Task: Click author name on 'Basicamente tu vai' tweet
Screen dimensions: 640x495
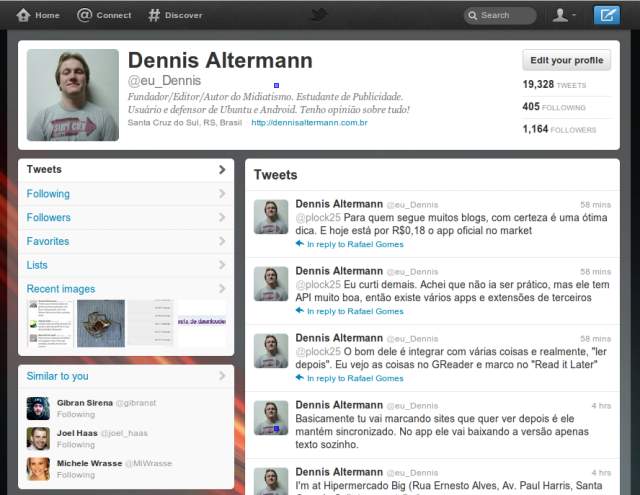Action: [x=339, y=405]
